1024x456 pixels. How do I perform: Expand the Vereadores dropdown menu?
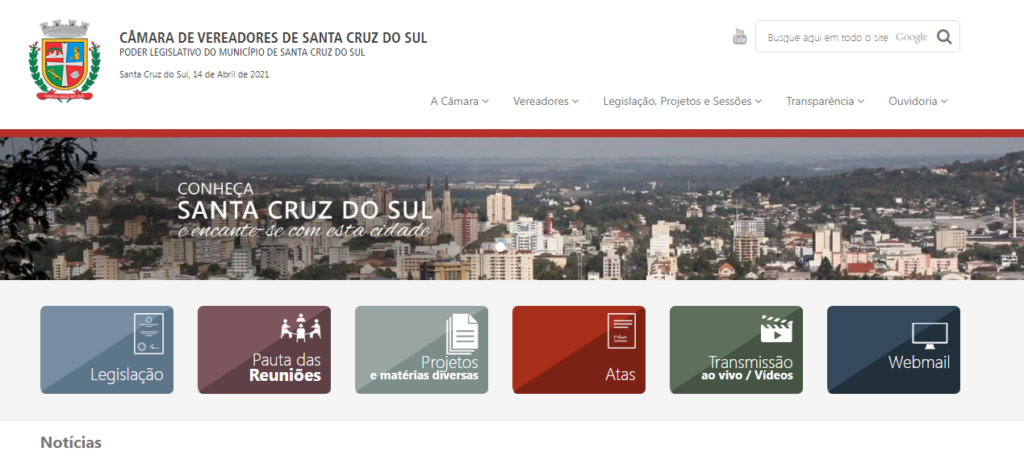[546, 101]
